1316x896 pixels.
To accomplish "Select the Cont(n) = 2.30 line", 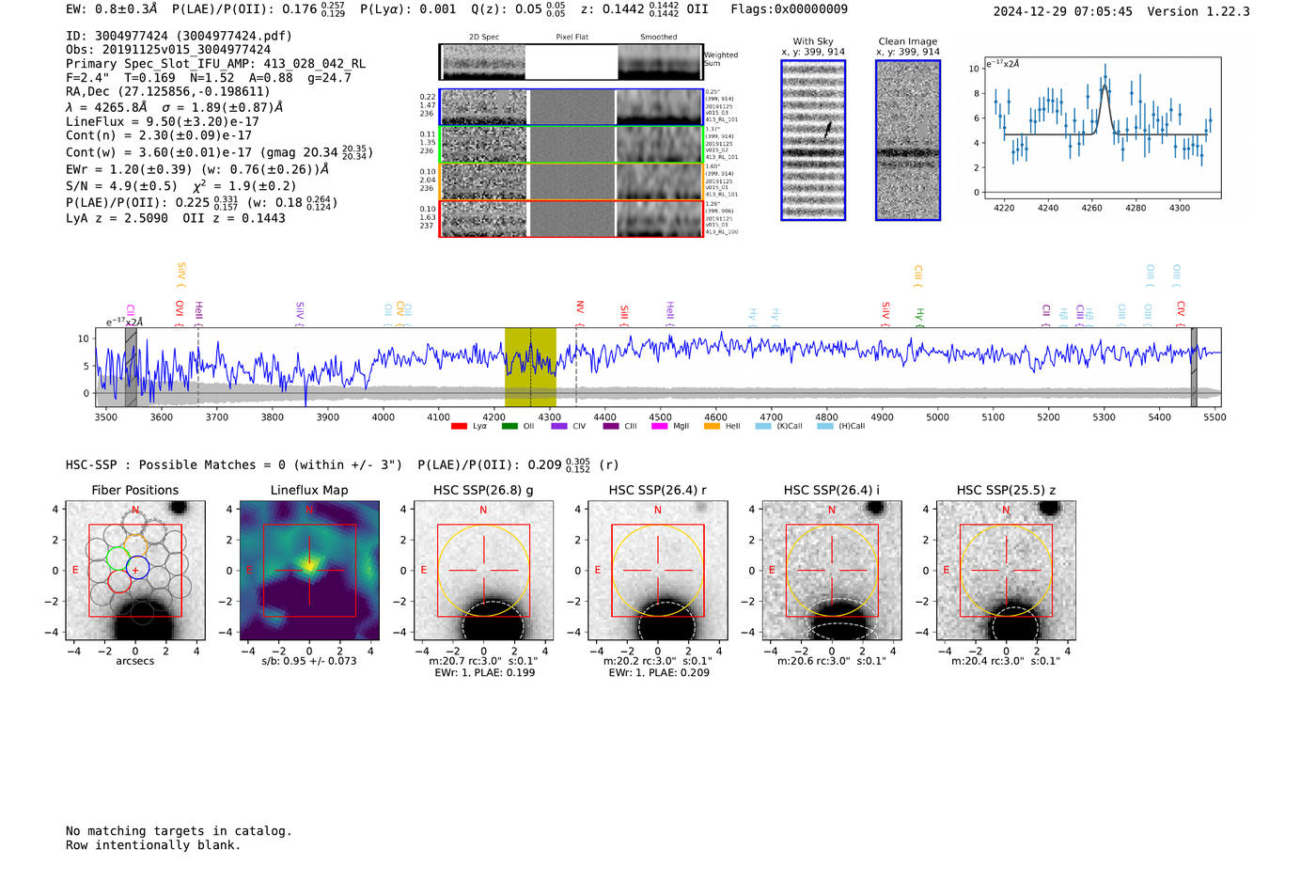I will [159, 135].
